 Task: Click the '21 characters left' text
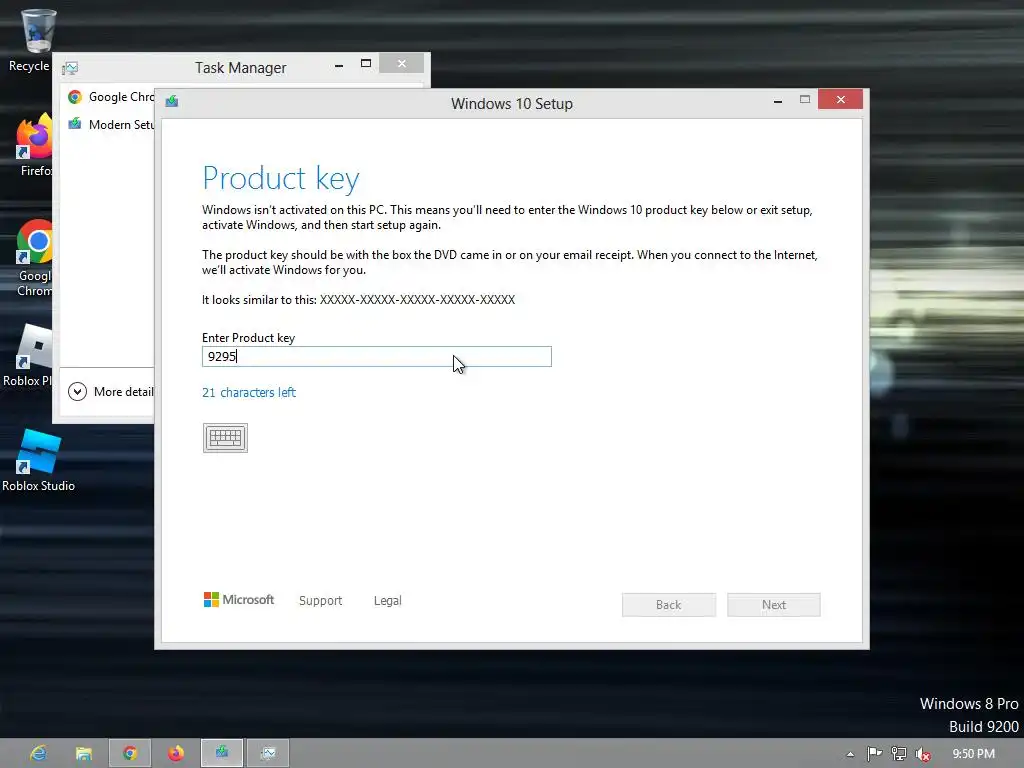249,392
